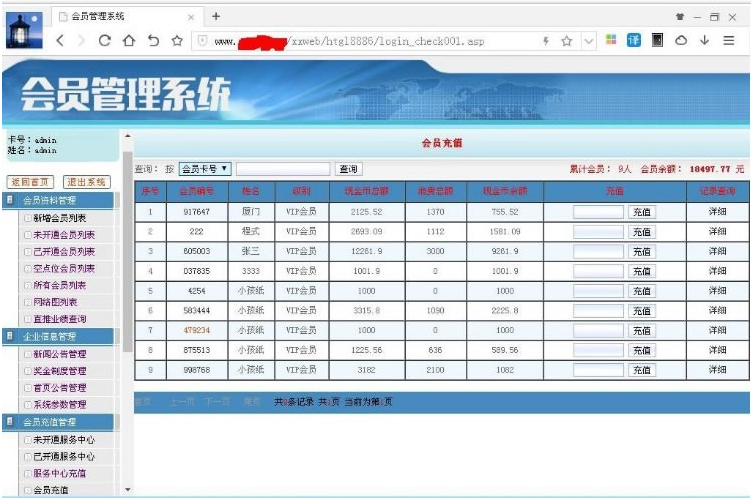Reload the page with the refresh icon
The width and height of the screenshot is (752, 498).
(x=105, y=41)
